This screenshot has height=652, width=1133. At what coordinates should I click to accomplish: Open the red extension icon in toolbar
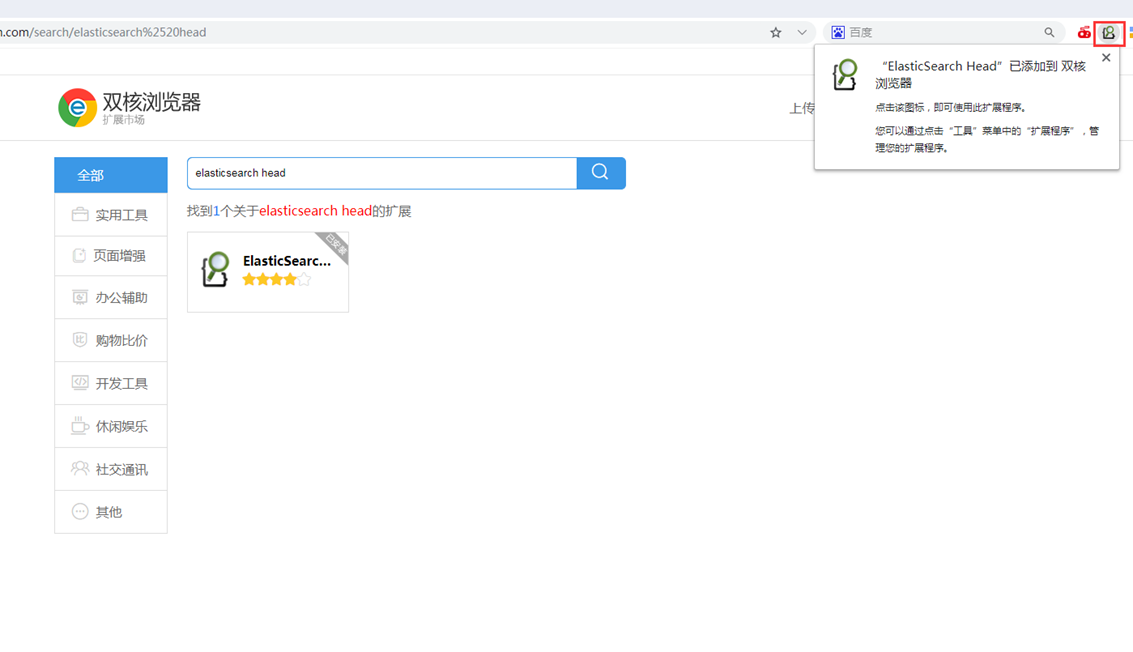click(1084, 33)
